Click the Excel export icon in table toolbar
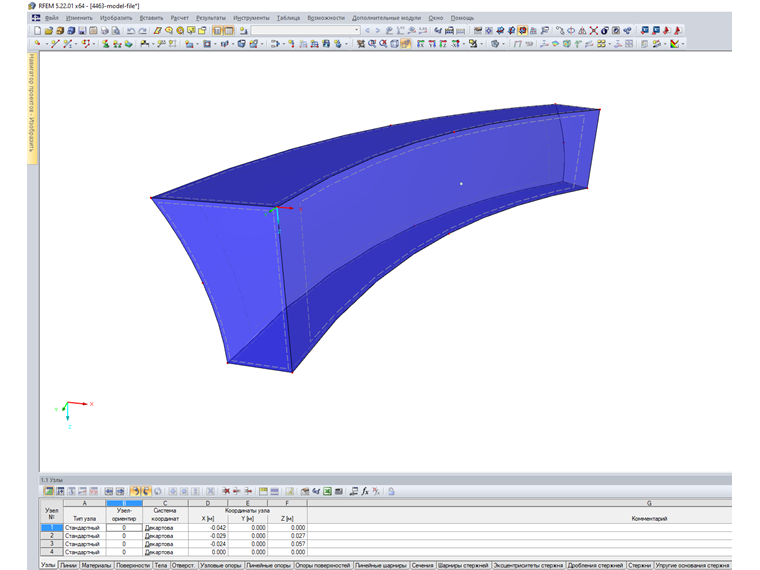This screenshot has height=570, width=760. [328, 491]
